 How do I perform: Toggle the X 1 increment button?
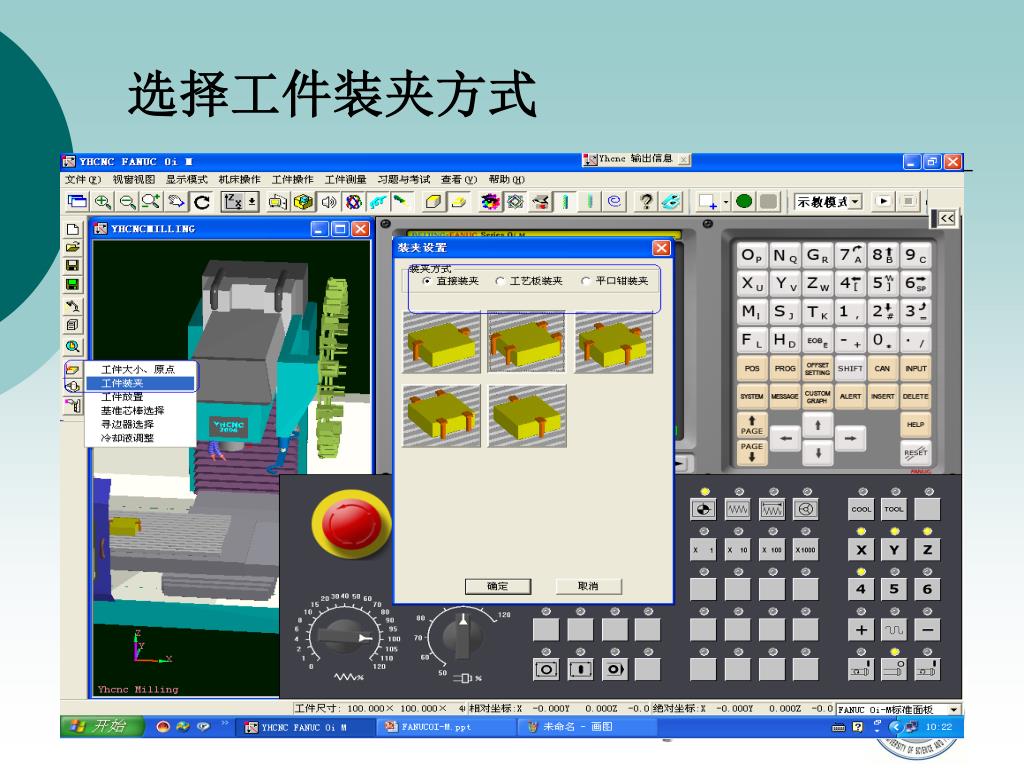pyautogui.click(x=703, y=550)
